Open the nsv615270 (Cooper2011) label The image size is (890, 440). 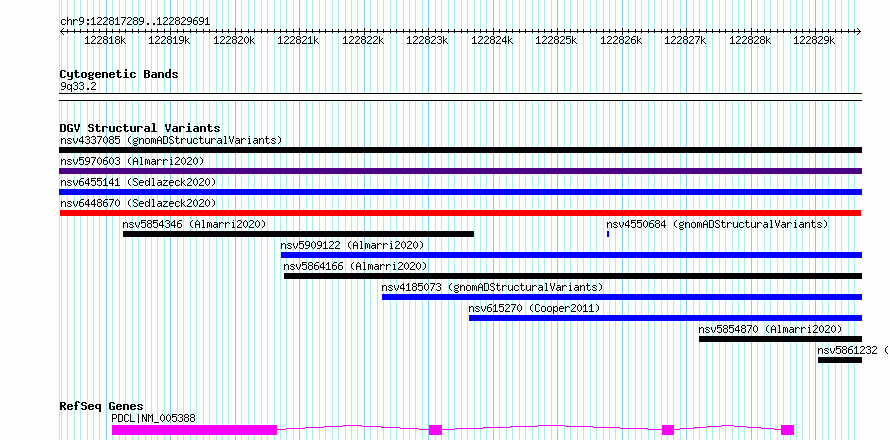coord(534,308)
